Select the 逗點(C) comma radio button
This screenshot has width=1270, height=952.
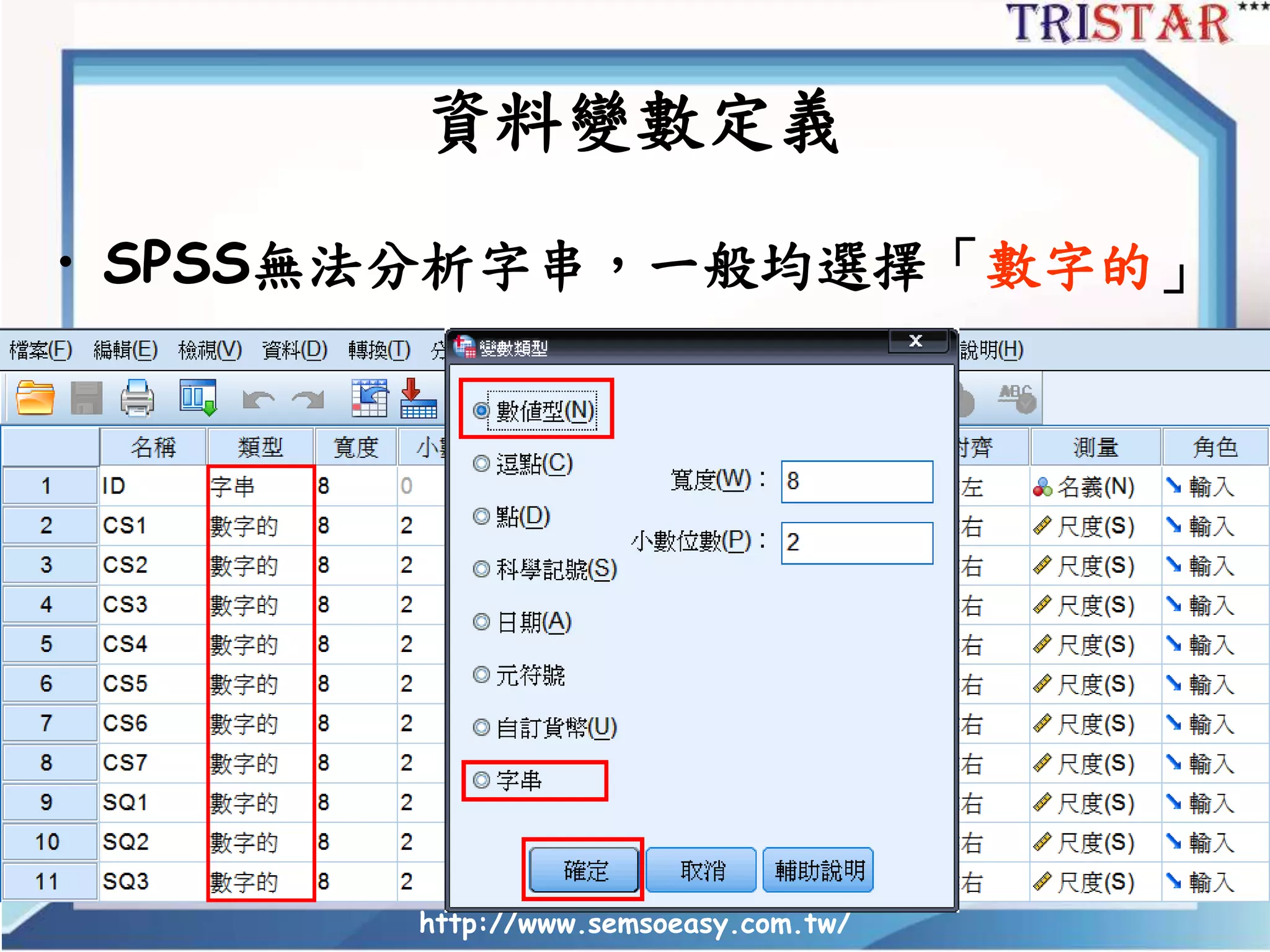pyautogui.click(x=481, y=464)
